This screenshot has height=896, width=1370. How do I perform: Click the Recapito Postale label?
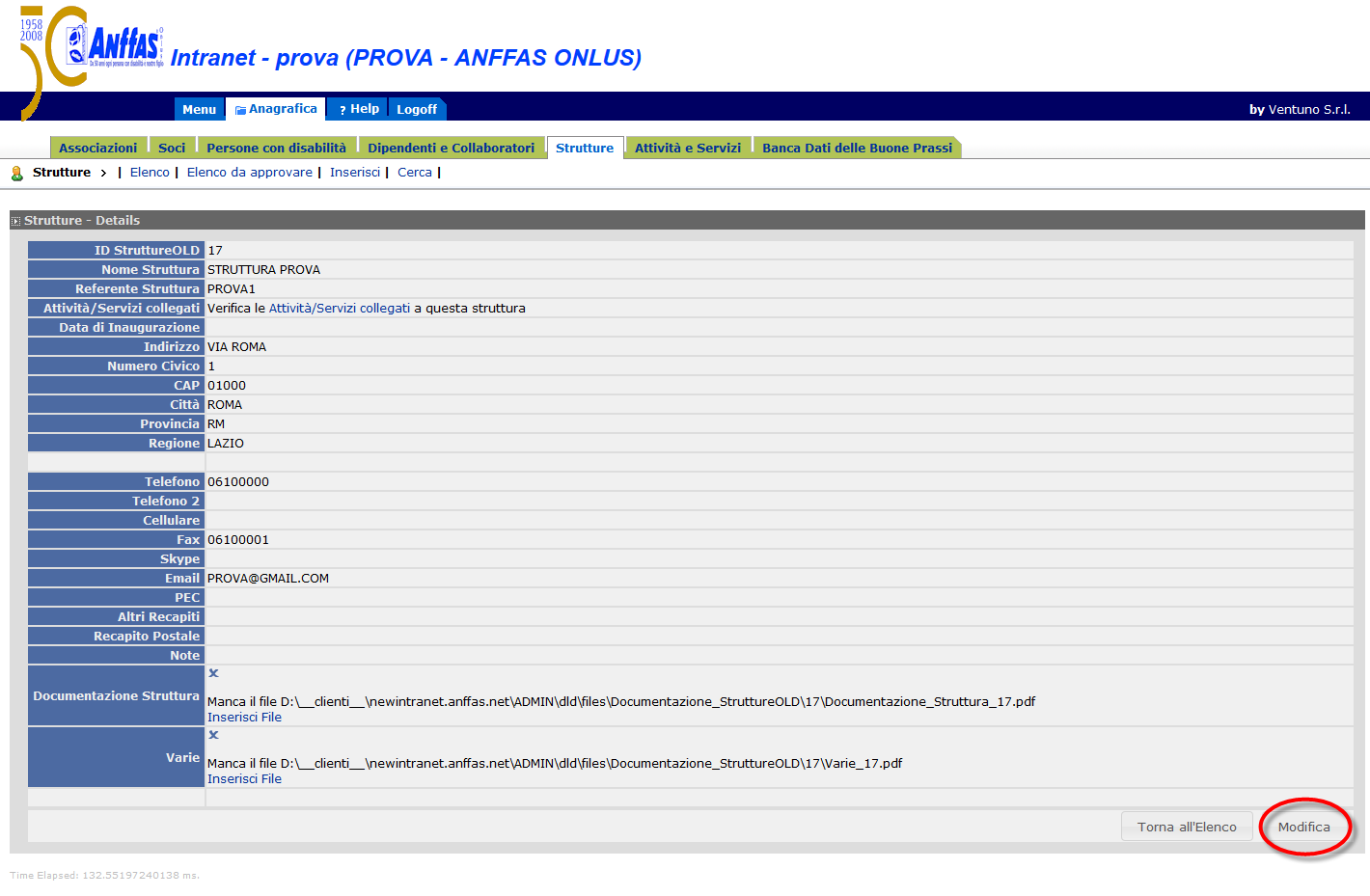click(147, 637)
